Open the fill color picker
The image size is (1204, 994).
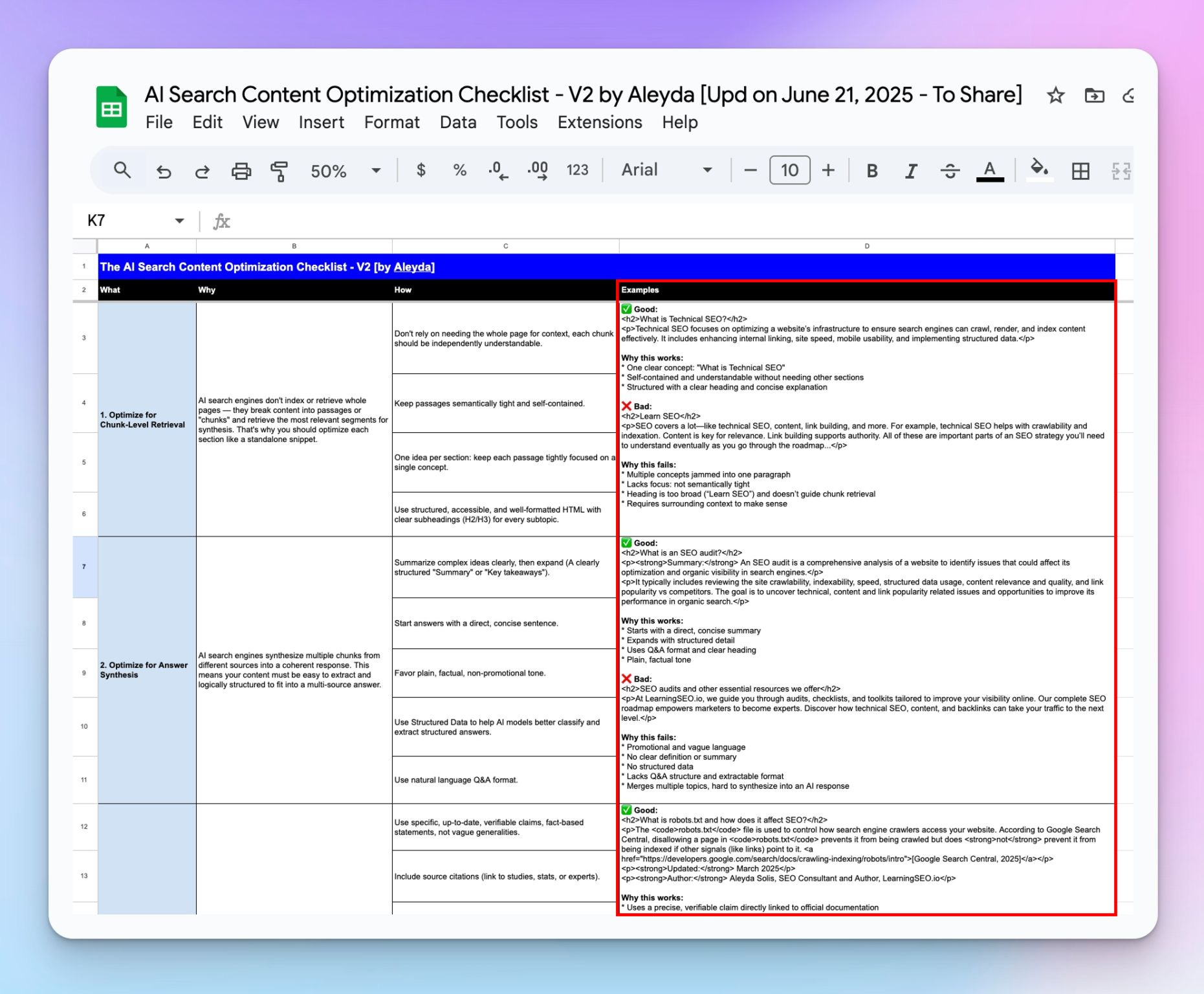tap(1039, 170)
